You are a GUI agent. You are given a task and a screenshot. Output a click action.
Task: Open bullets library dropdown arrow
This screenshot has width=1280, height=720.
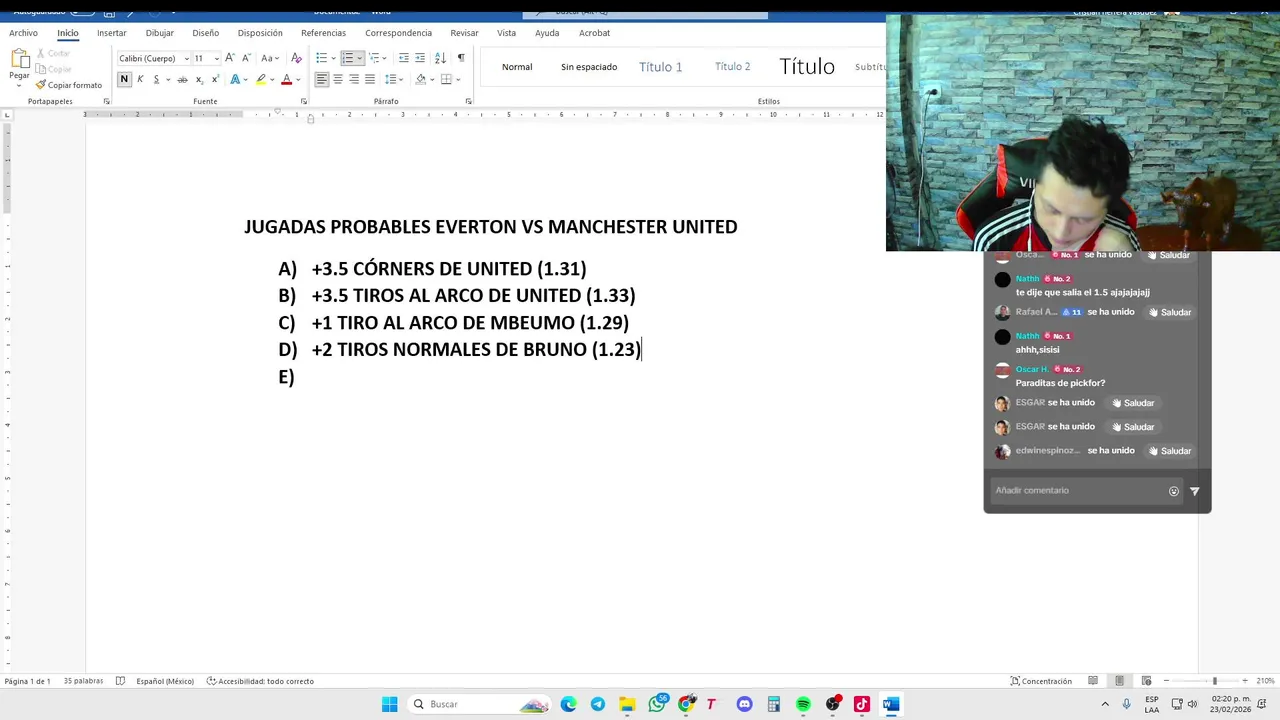coord(333,58)
